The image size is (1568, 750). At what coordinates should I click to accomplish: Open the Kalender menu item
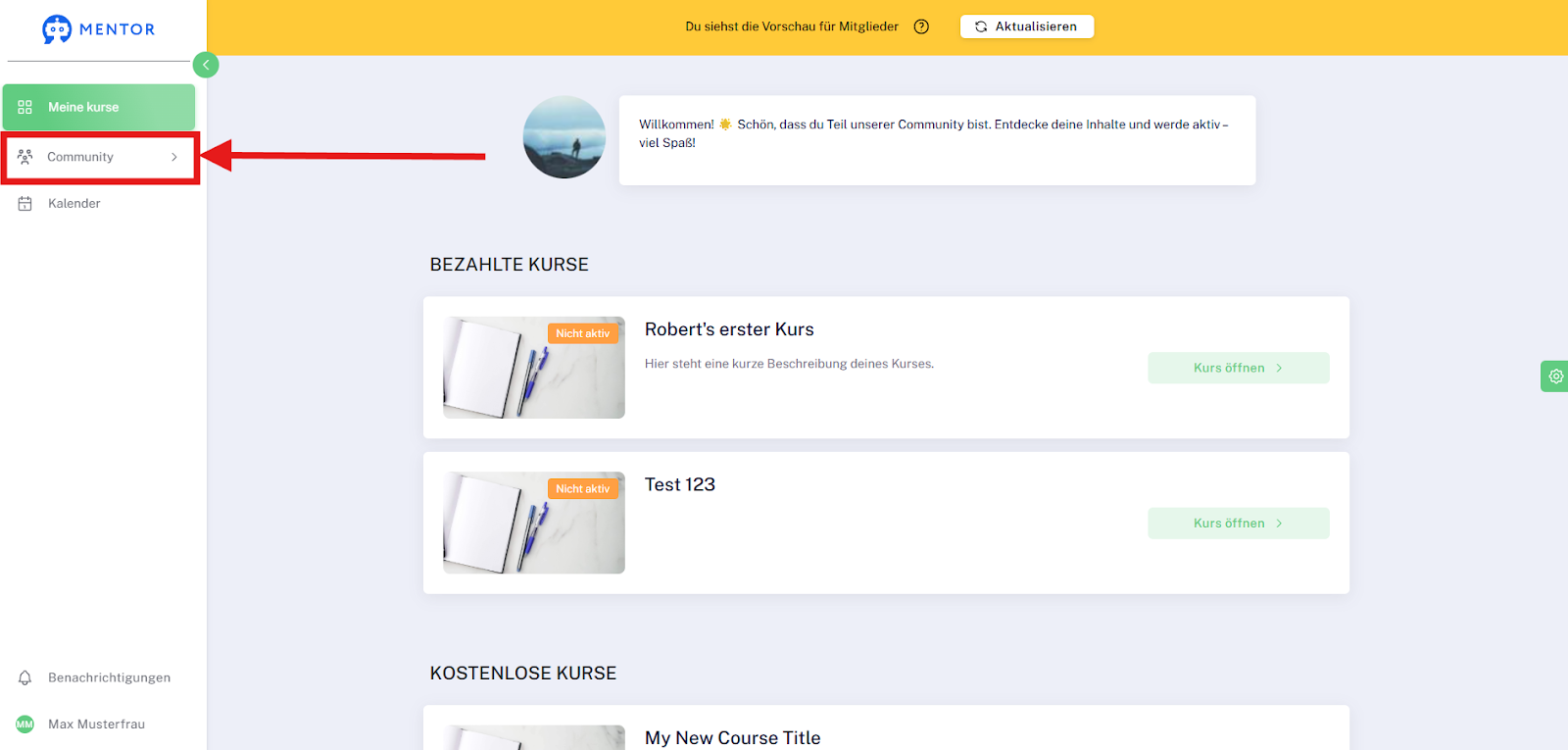click(x=99, y=204)
